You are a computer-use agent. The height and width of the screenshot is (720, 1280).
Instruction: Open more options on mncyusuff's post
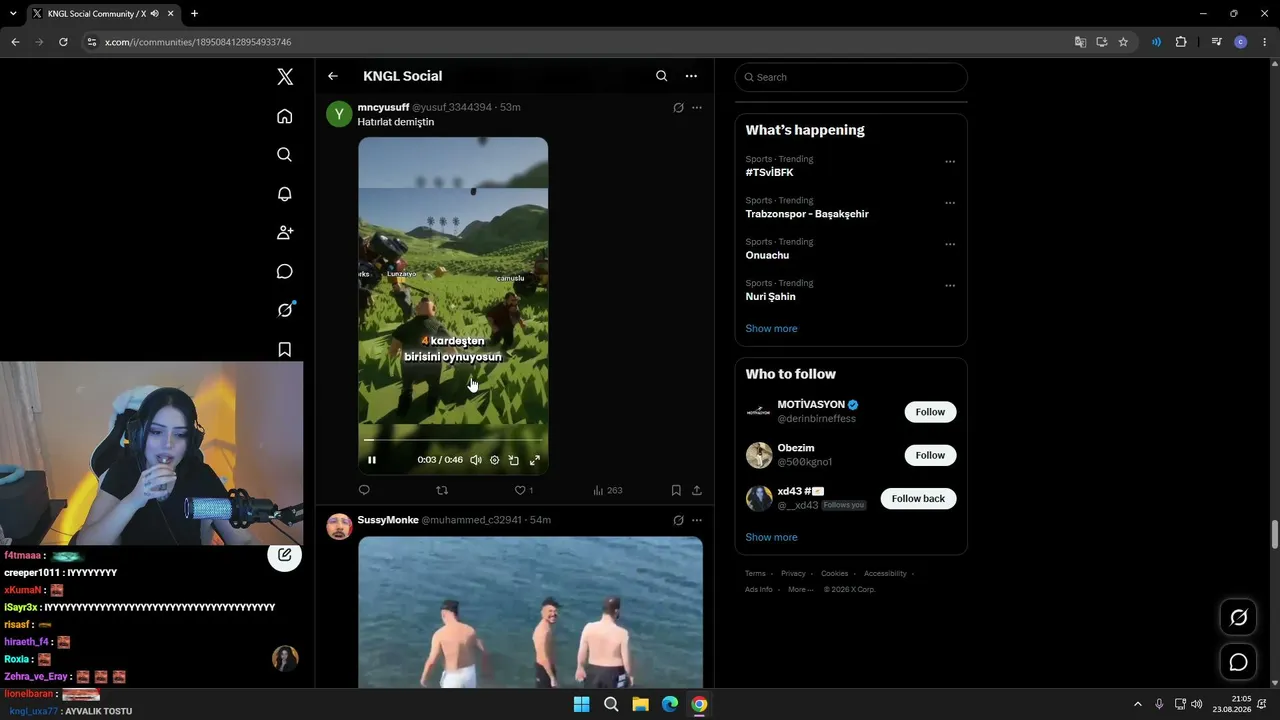pyautogui.click(x=697, y=108)
